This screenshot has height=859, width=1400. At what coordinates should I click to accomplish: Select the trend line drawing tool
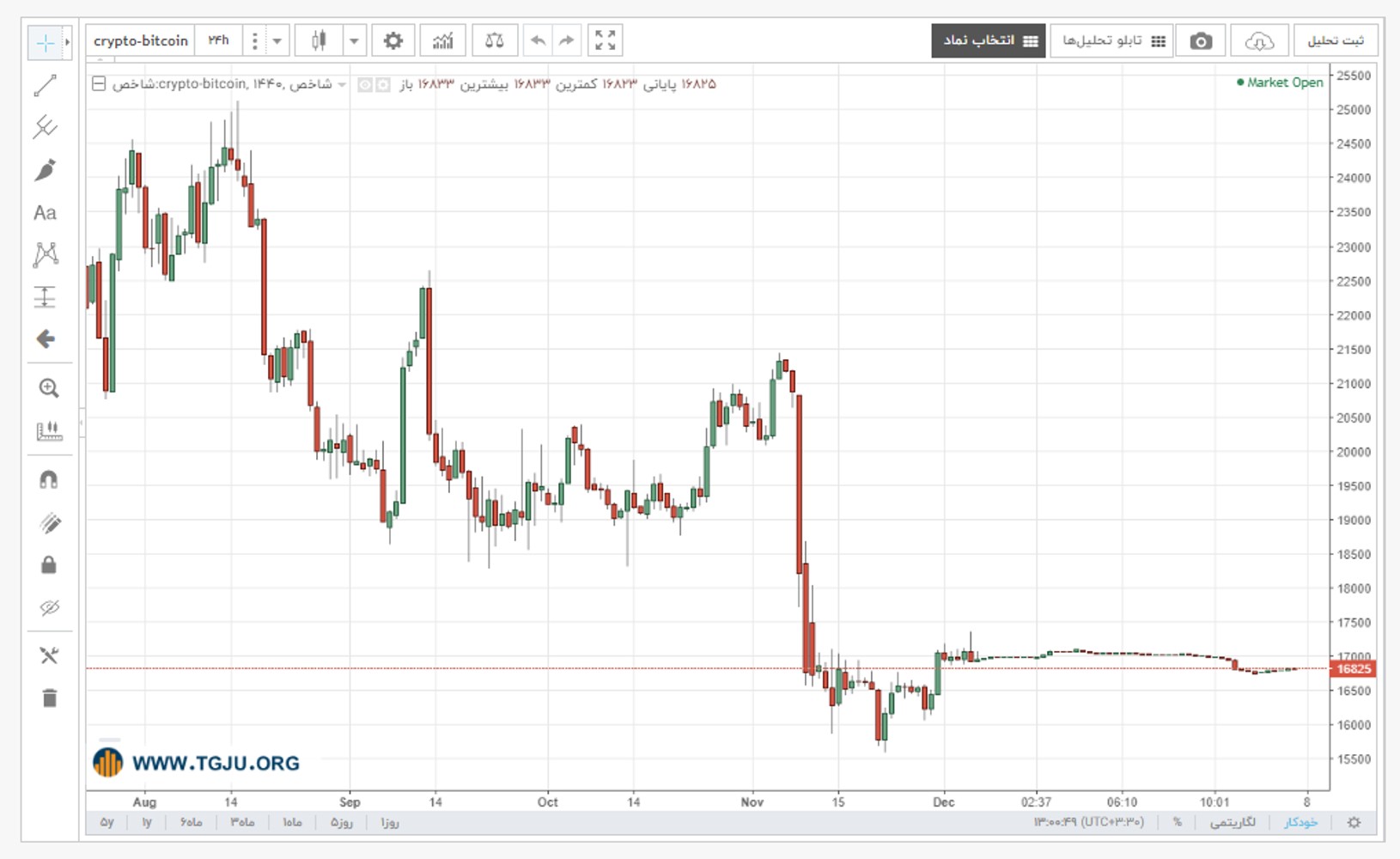point(45,85)
